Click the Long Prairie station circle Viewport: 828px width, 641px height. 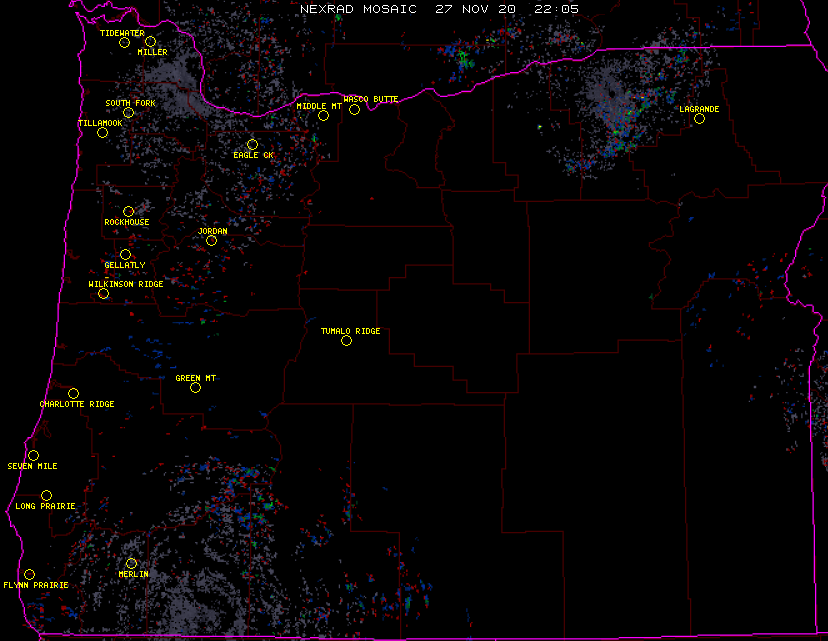tap(47, 496)
